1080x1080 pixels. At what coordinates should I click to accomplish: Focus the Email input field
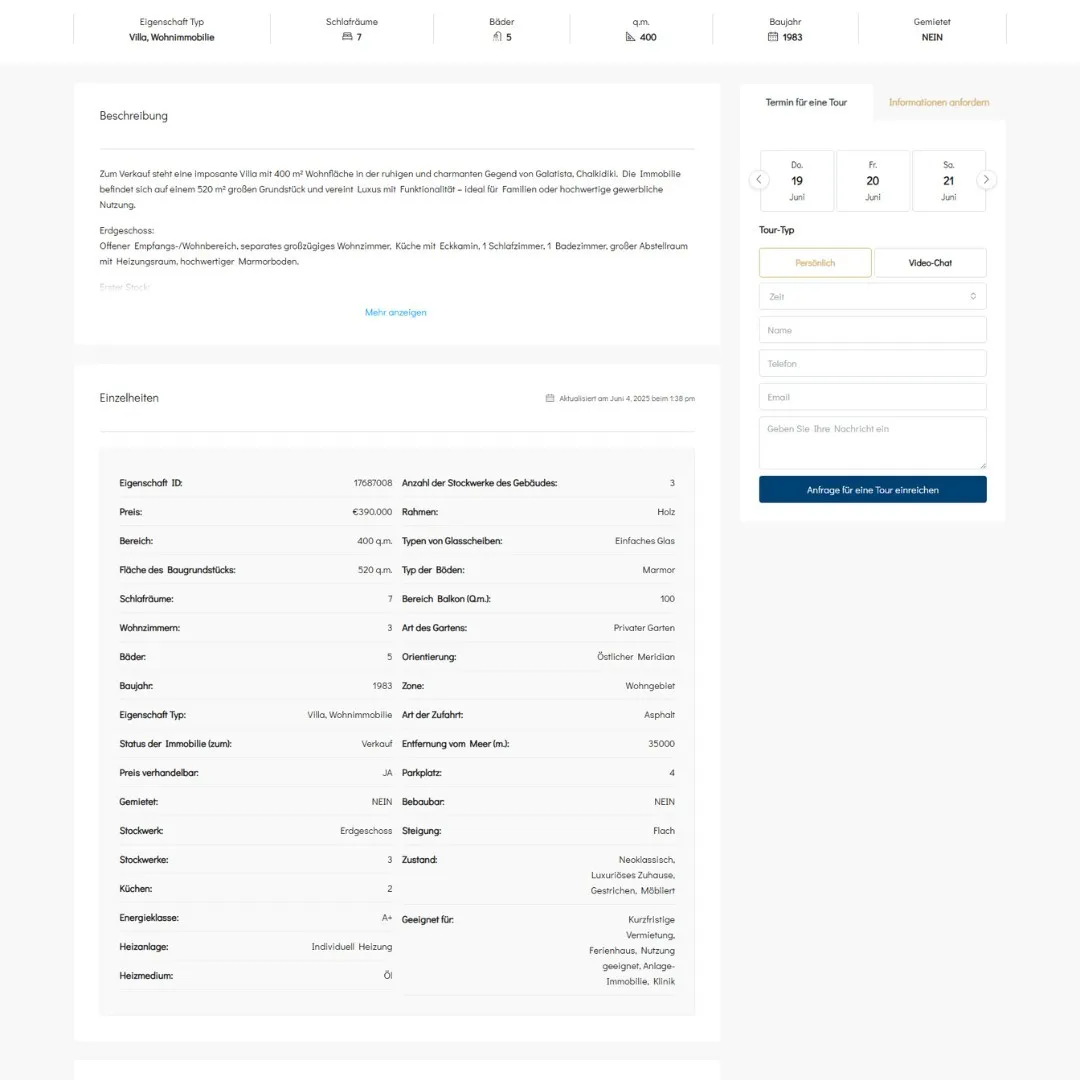point(873,397)
